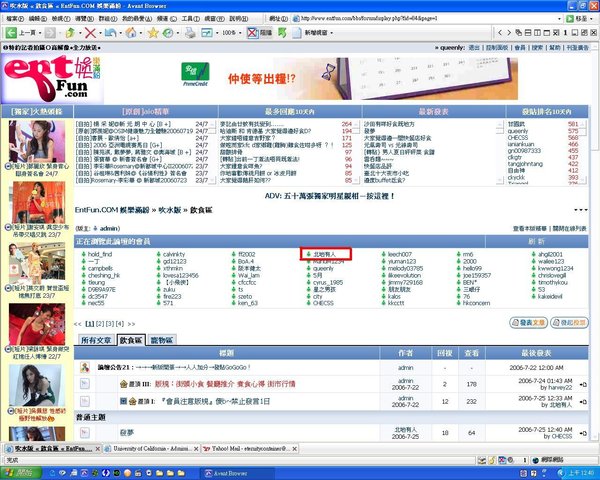Viewport: 600px width, 480px height.
Task: Click the 退出 logout link
Action: click(474, 48)
